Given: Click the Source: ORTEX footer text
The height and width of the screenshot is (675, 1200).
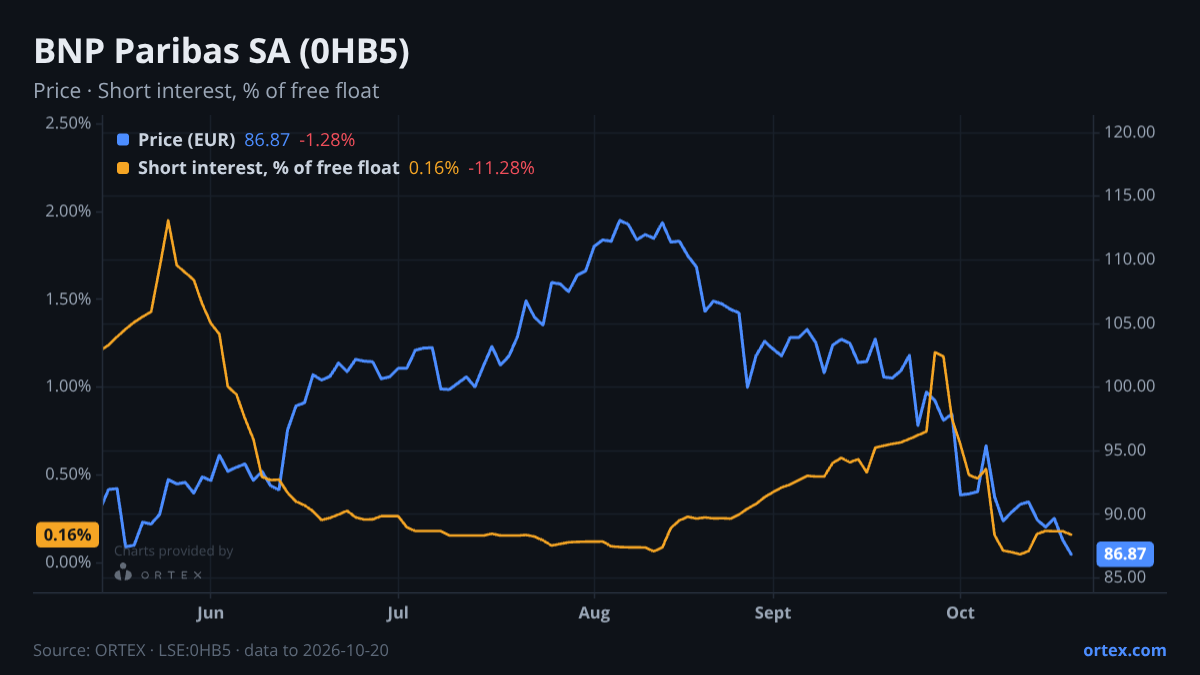Looking at the screenshot, I should 211,650.
